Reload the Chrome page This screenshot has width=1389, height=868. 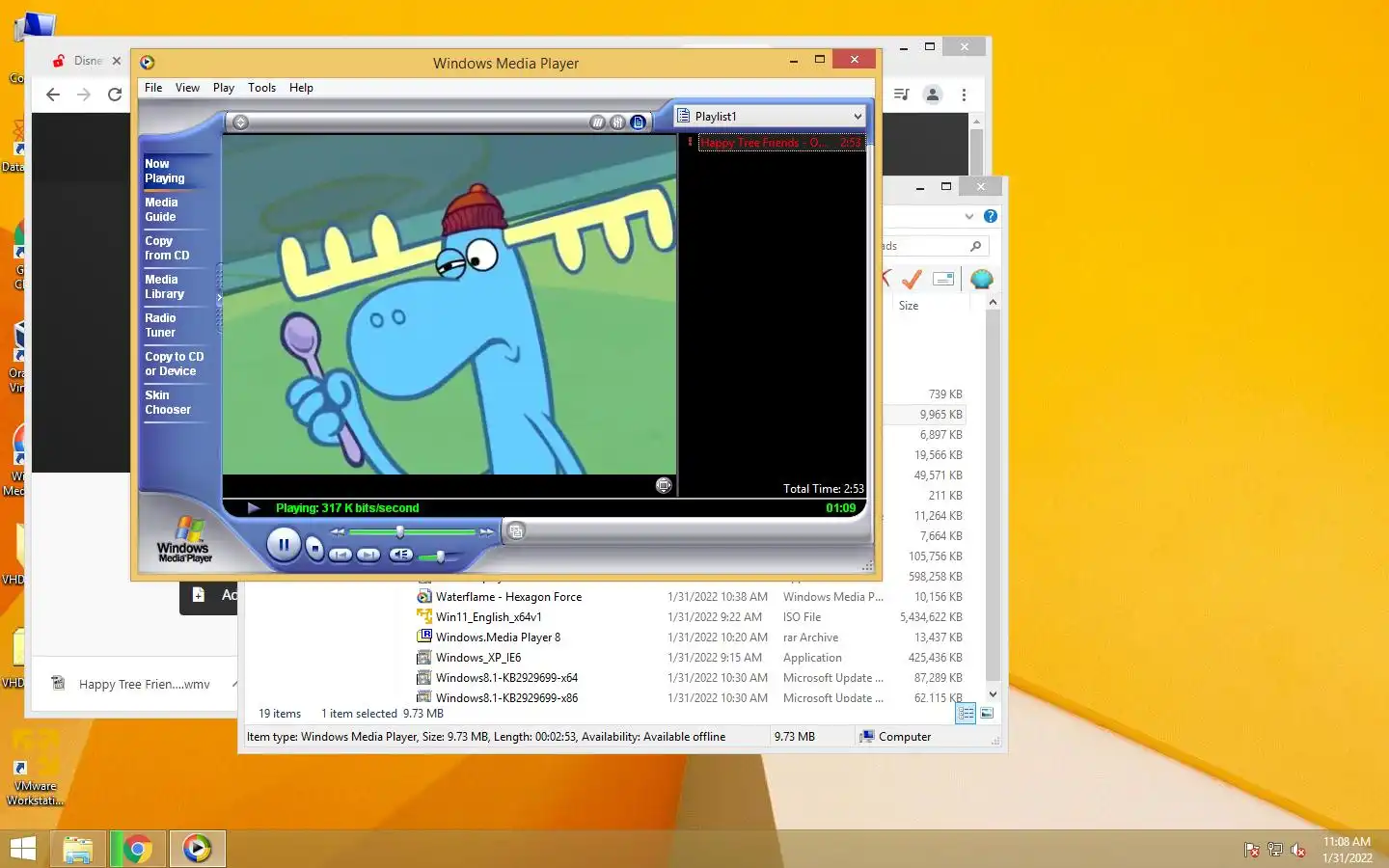tap(115, 95)
